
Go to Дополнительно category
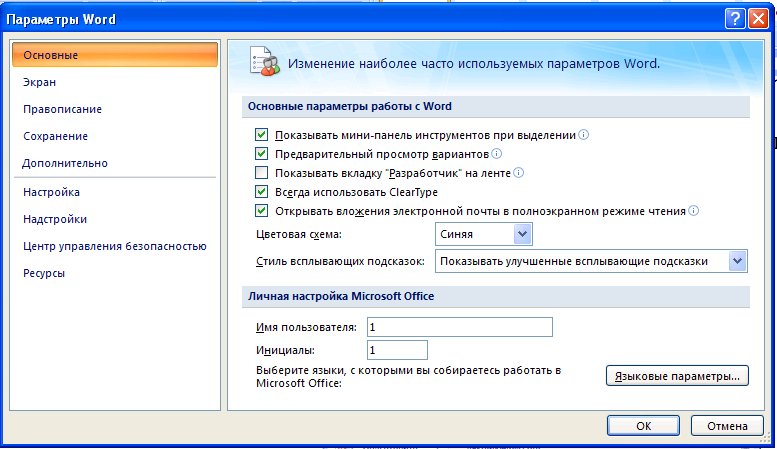[x=115, y=163]
